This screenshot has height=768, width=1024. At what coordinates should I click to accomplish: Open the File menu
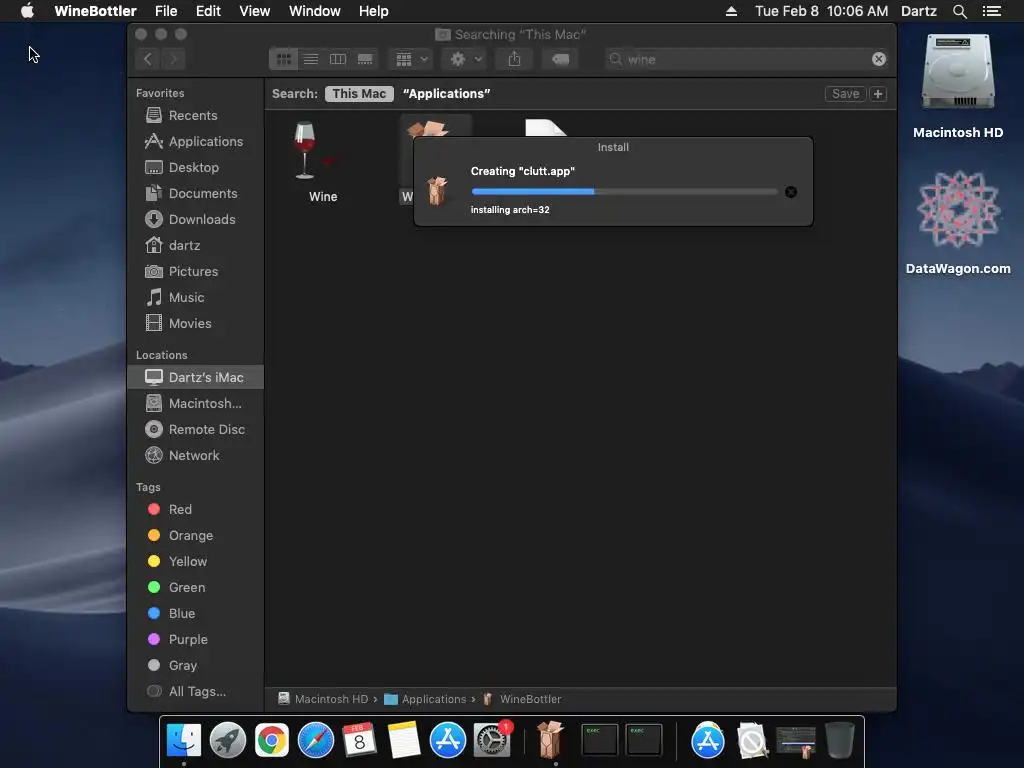[x=166, y=11]
